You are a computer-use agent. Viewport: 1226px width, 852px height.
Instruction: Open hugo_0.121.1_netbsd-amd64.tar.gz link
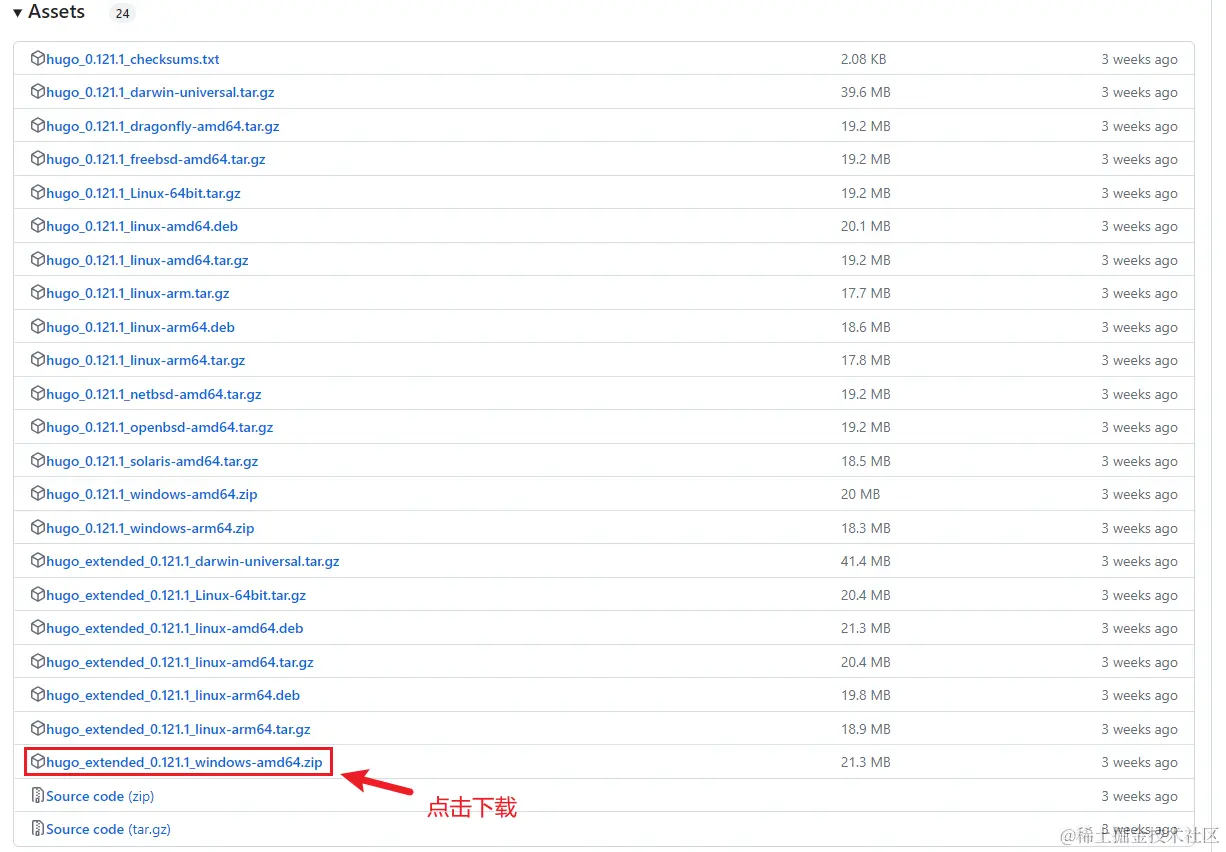[154, 394]
